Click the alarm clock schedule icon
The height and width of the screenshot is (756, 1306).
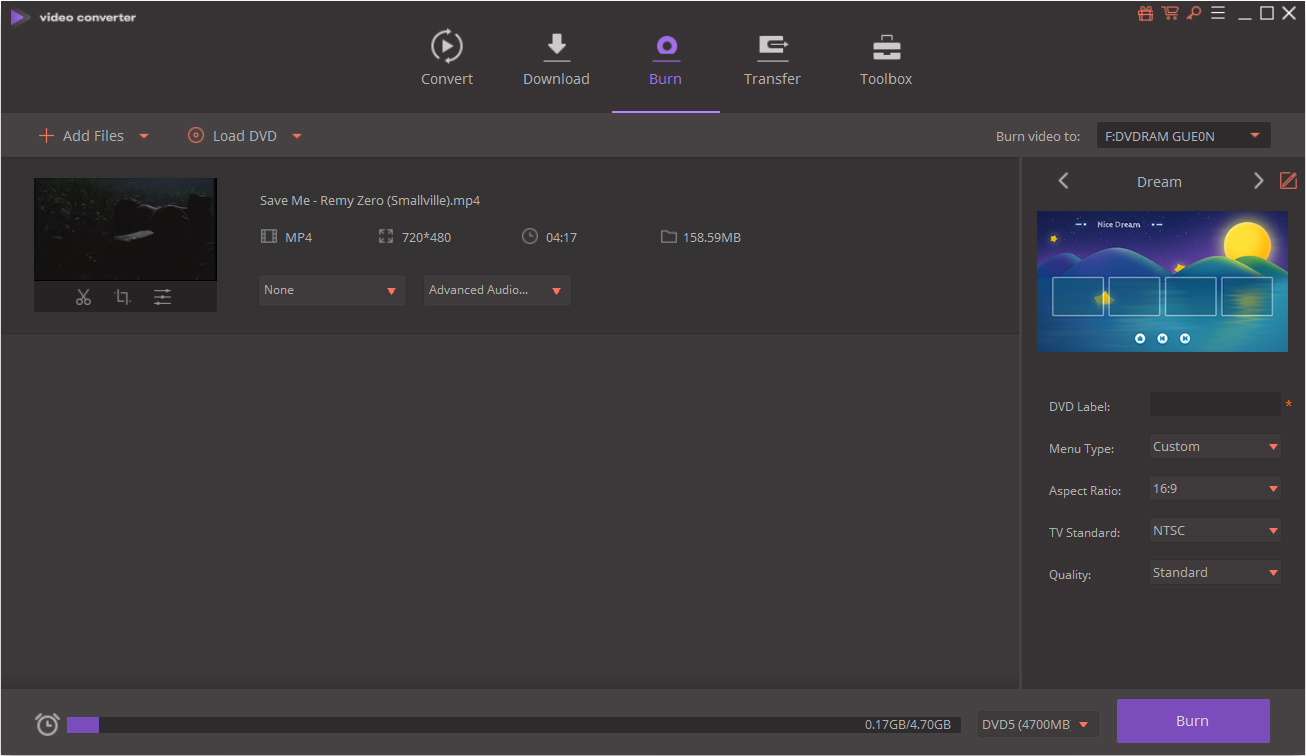coord(47,724)
